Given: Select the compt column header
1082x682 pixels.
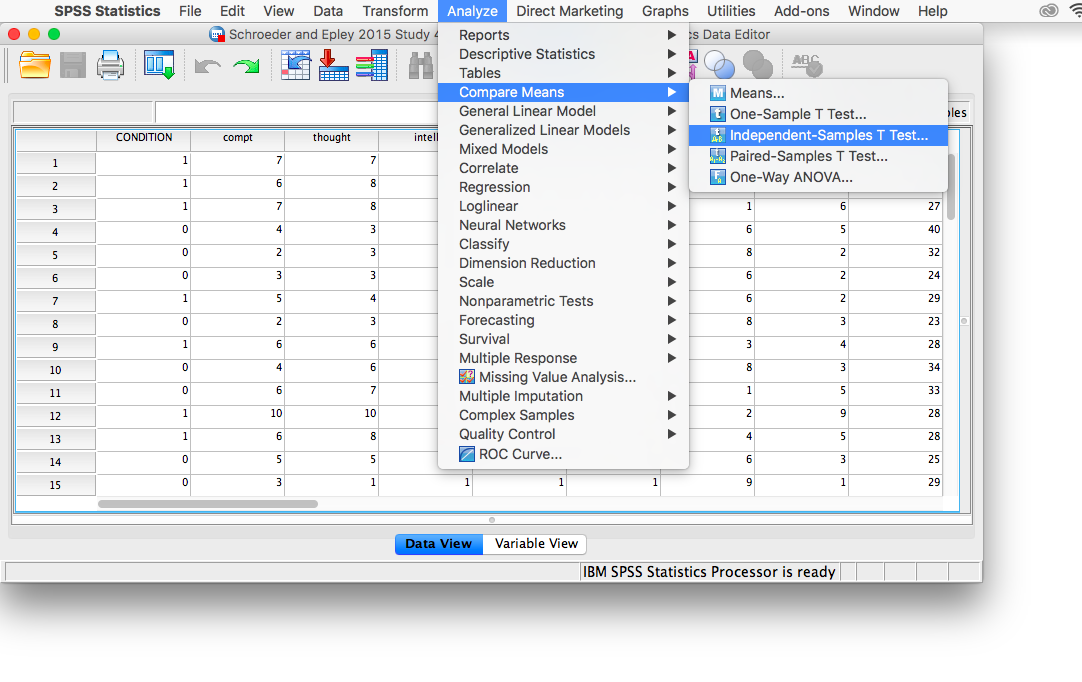Looking at the screenshot, I should pyautogui.click(x=237, y=138).
